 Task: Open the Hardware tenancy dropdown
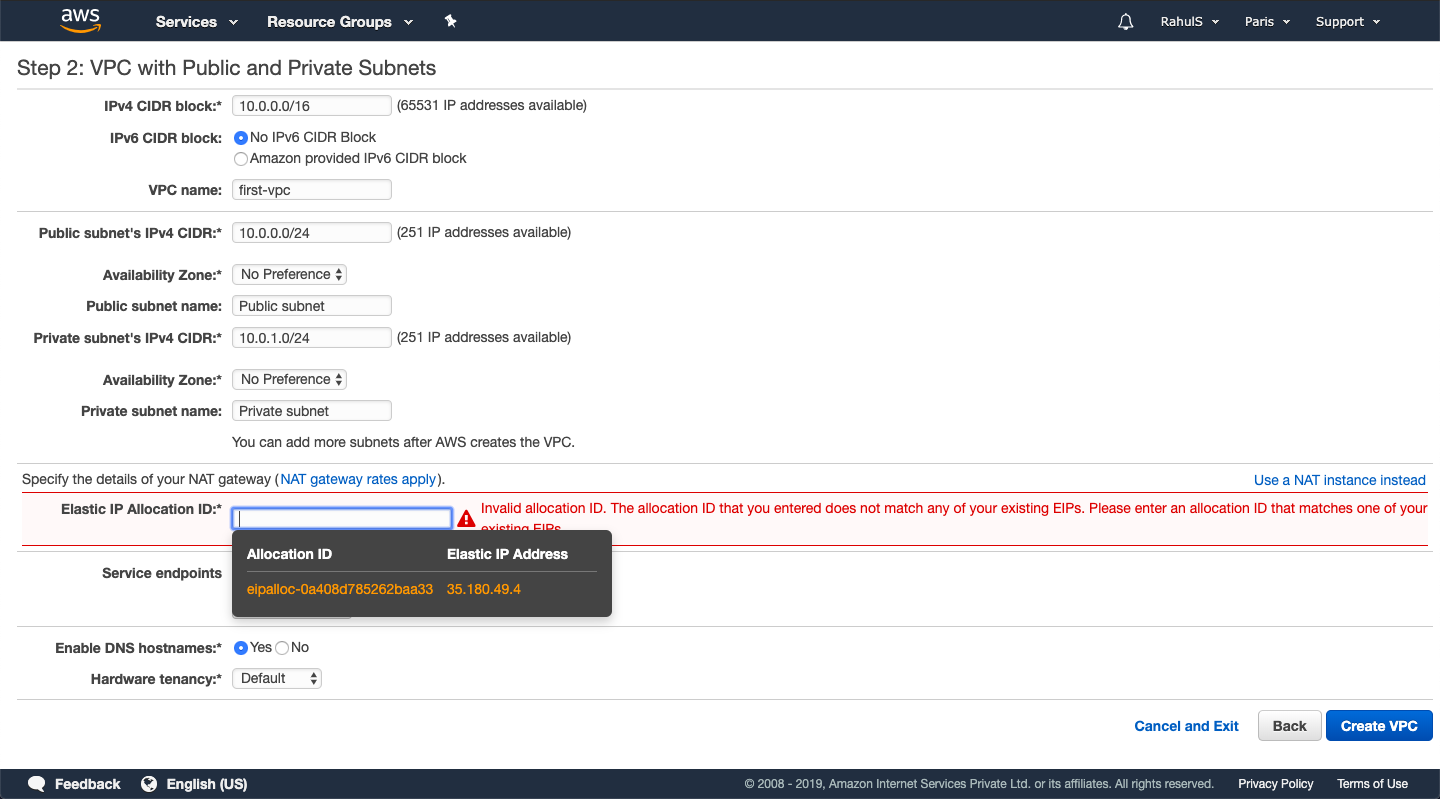[276, 678]
